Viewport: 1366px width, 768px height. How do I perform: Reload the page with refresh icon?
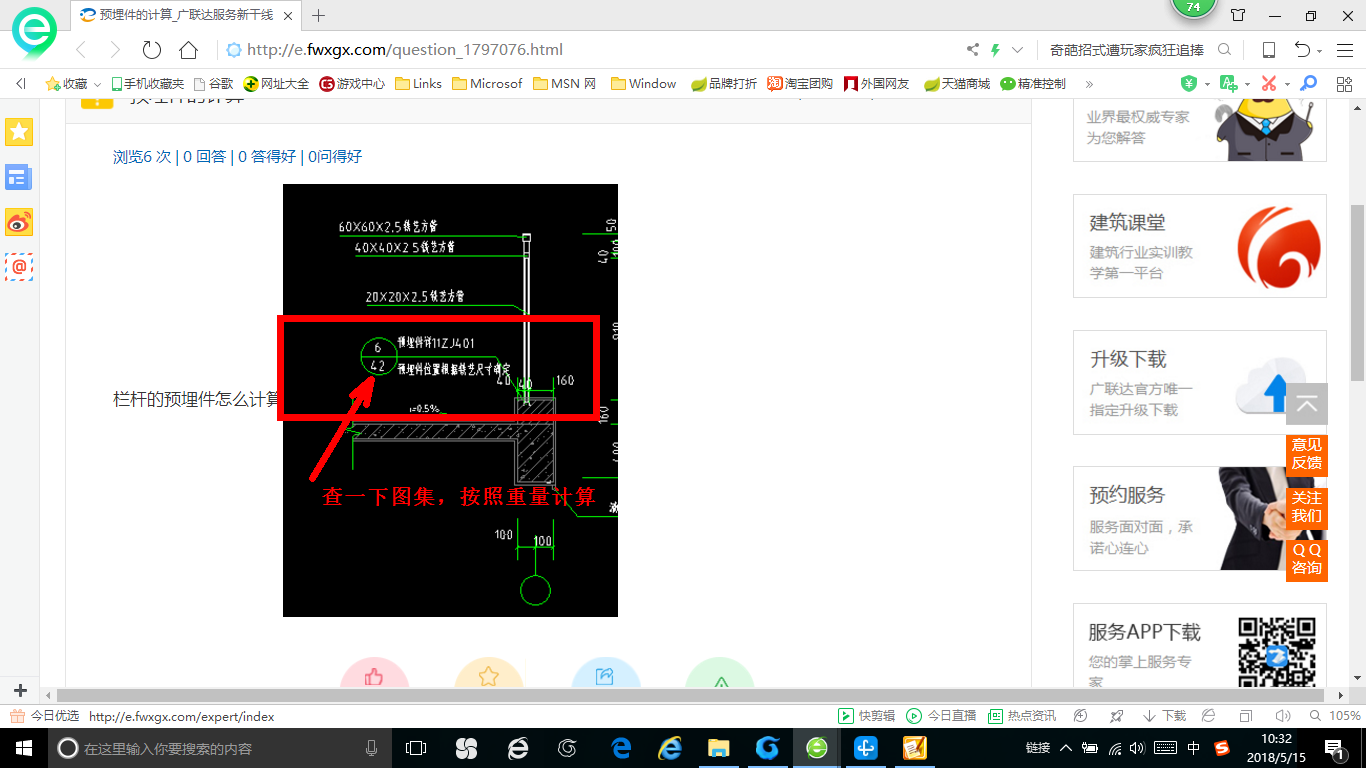click(152, 50)
